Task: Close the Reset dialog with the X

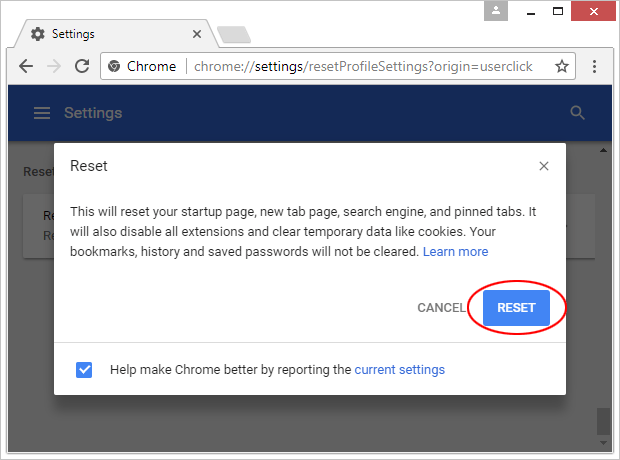Action: [x=544, y=166]
